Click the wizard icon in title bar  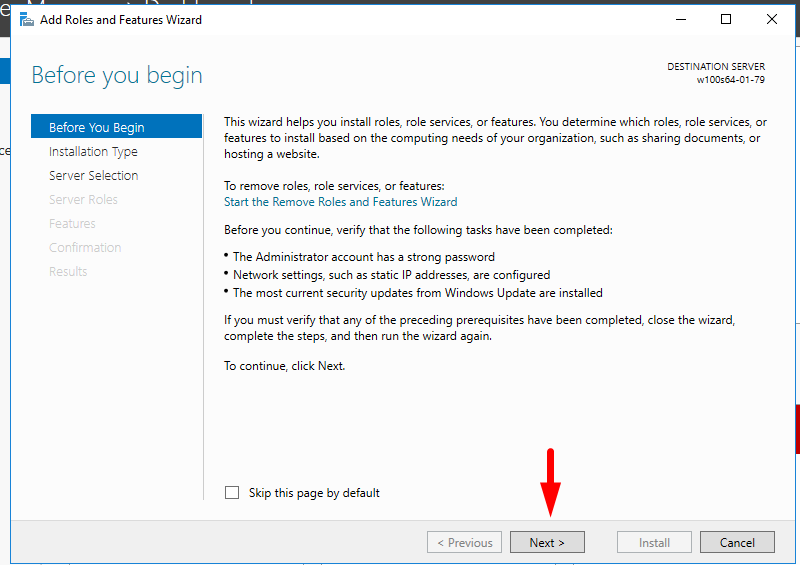coord(27,20)
